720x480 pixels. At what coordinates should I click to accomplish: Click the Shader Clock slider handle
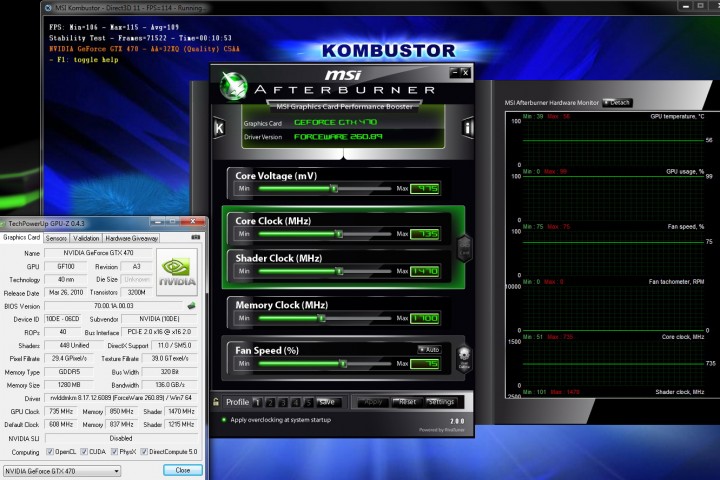coord(339,271)
